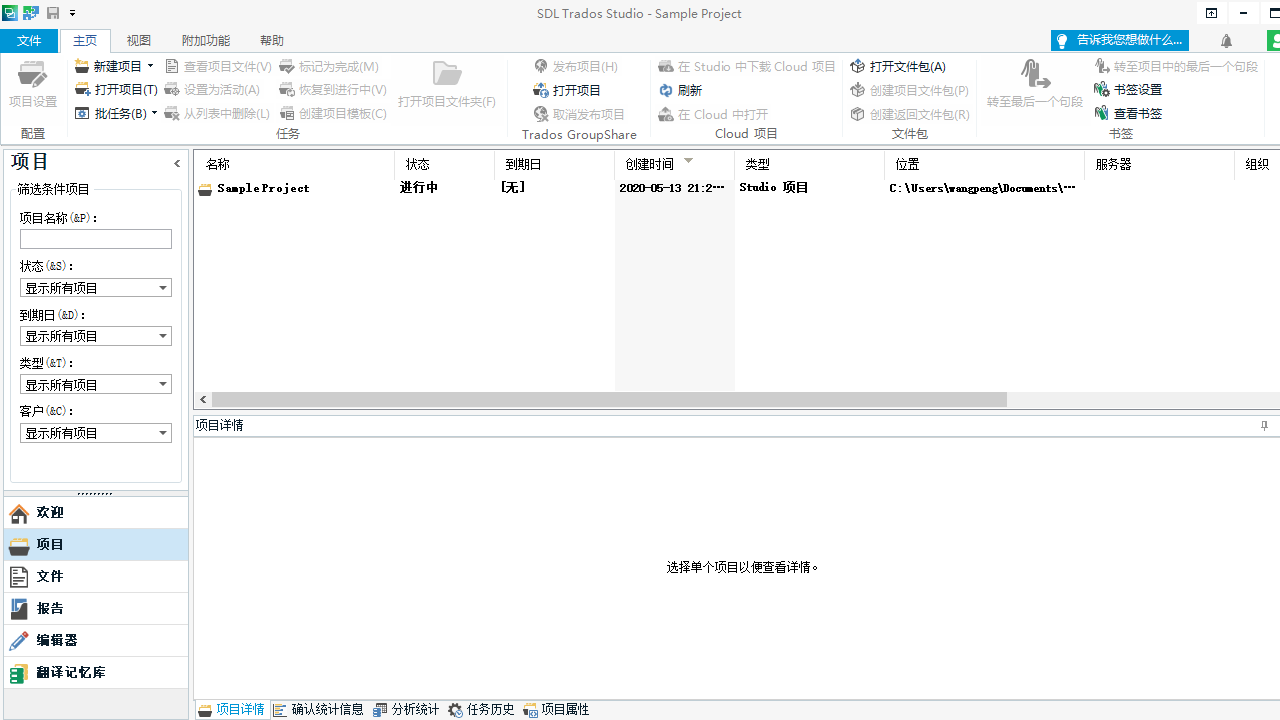1280x720 pixels.
Task: Open the 翻译记忆库 view in sidebar
Action: (x=20, y=673)
